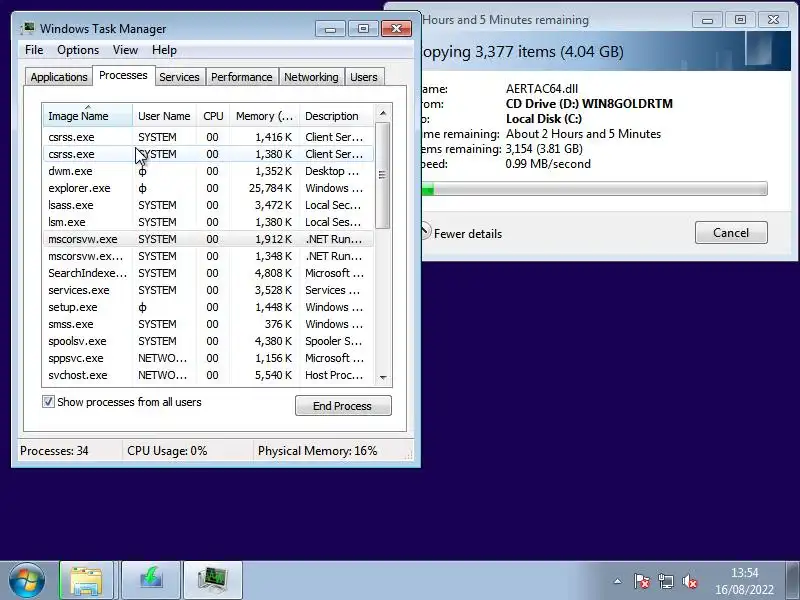Open the Options menu
This screenshot has height=600, width=800.
pos(78,50)
